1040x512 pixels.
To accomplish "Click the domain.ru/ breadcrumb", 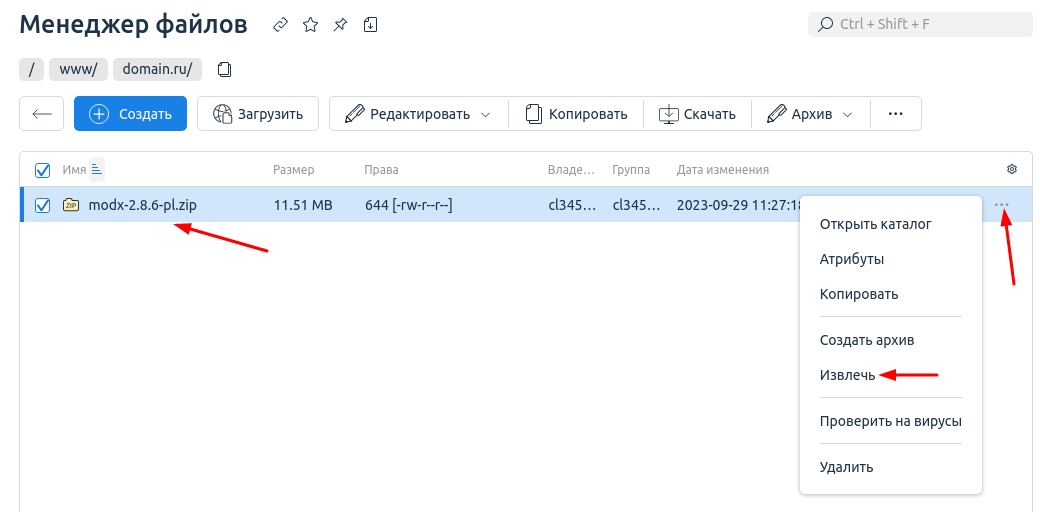I will click(x=157, y=69).
